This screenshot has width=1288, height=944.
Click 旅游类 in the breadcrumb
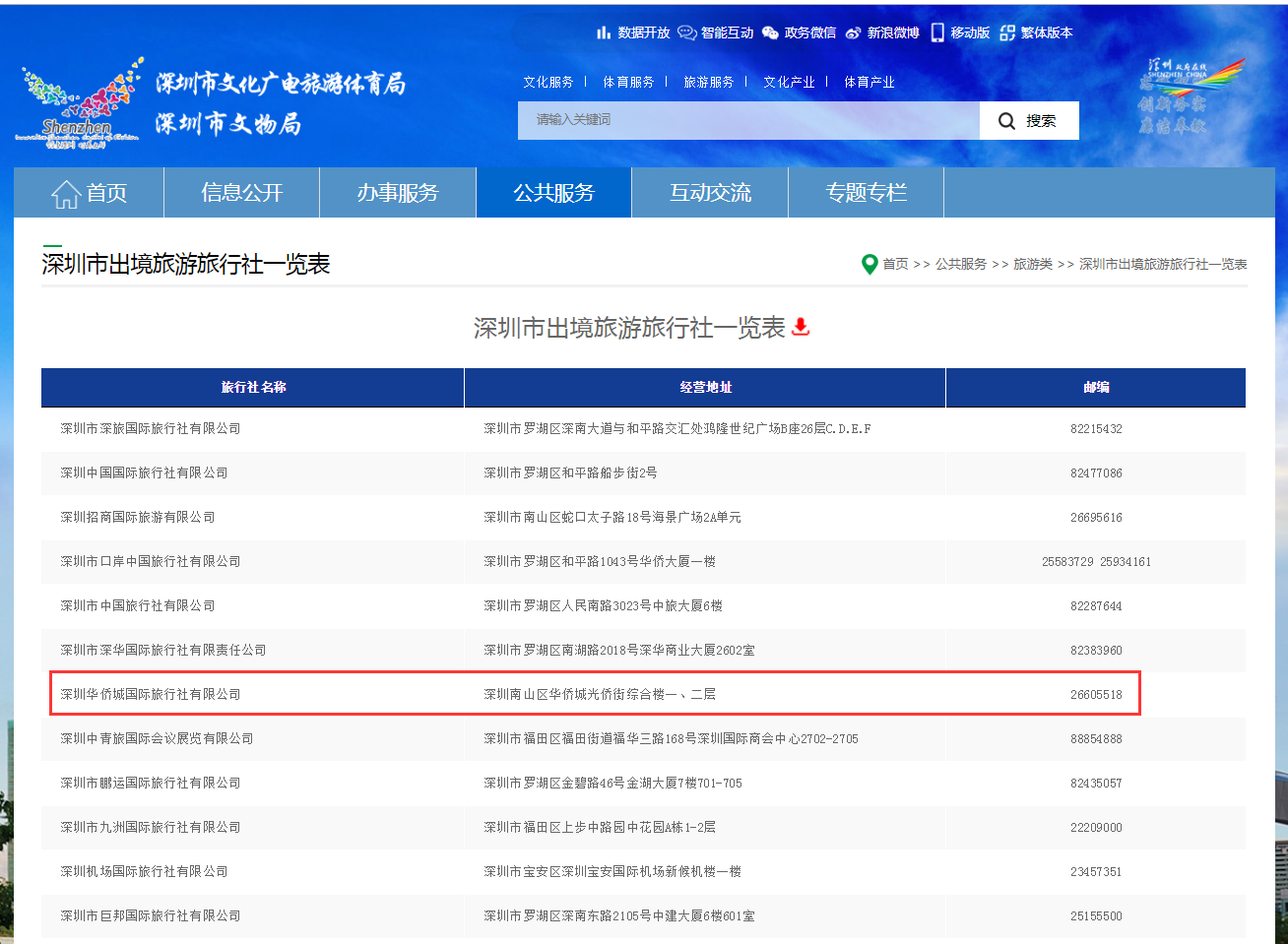(x=1033, y=265)
